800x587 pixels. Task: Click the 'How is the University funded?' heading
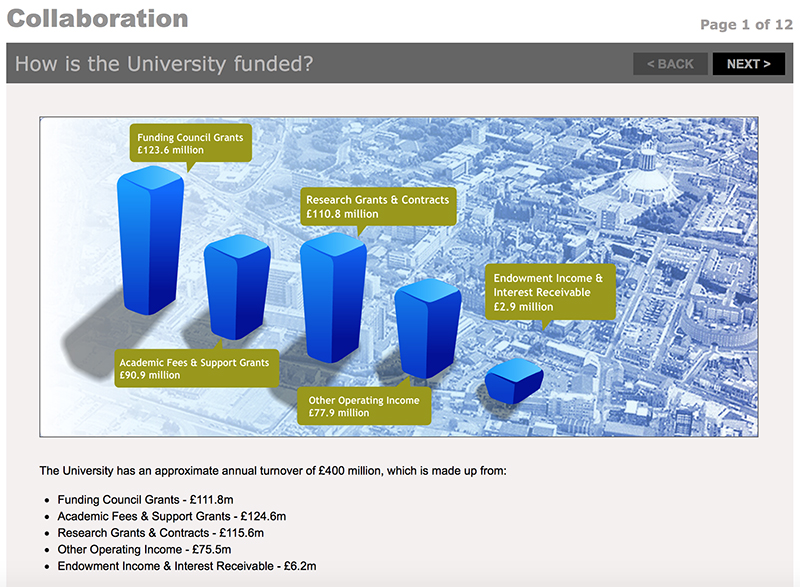[165, 64]
